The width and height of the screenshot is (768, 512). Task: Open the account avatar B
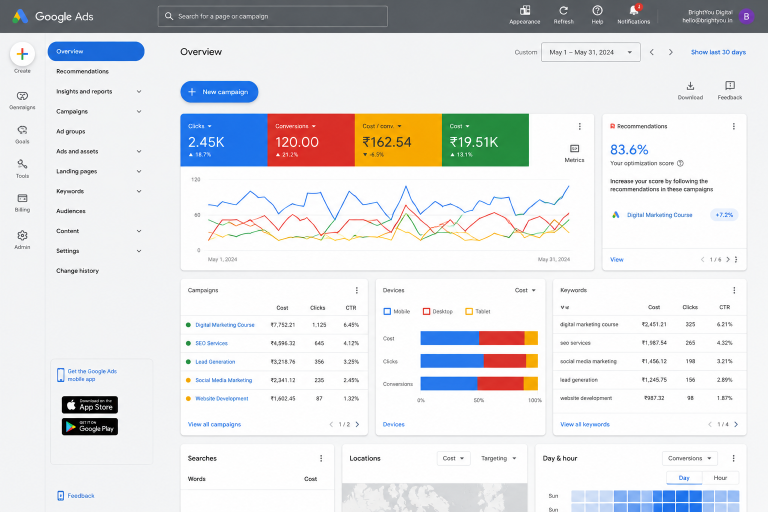(746, 16)
